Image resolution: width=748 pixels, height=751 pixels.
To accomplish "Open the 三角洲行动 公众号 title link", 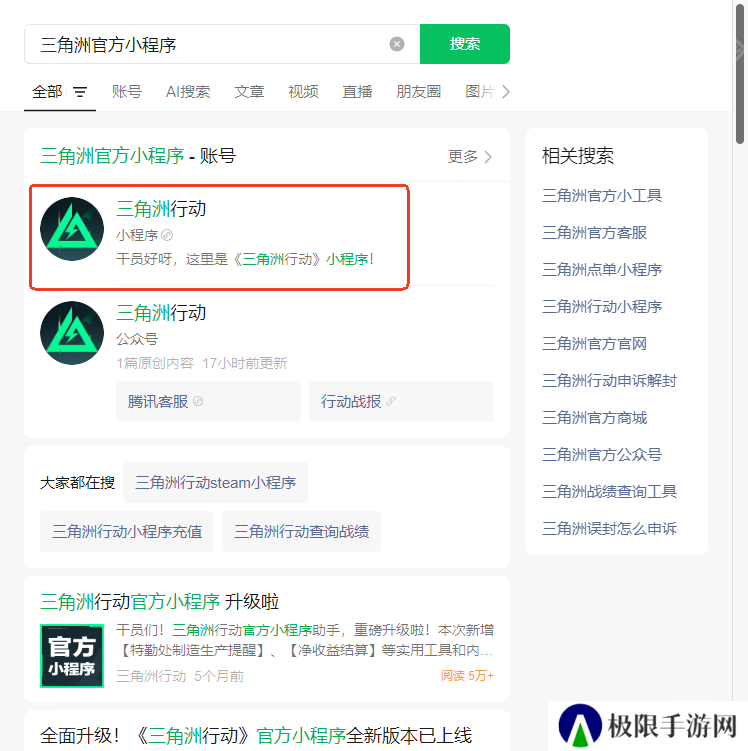I will (x=161, y=313).
